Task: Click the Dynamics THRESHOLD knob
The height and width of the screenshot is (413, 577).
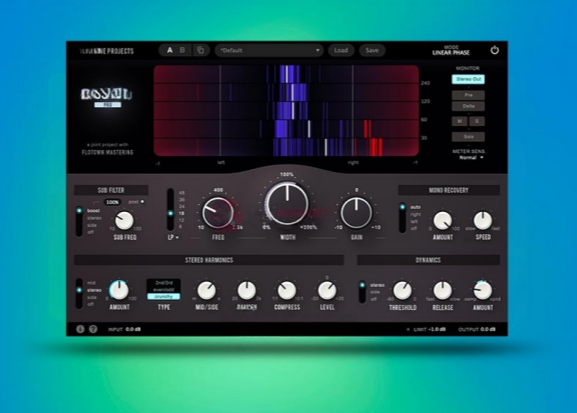Action: coord(403,290)
